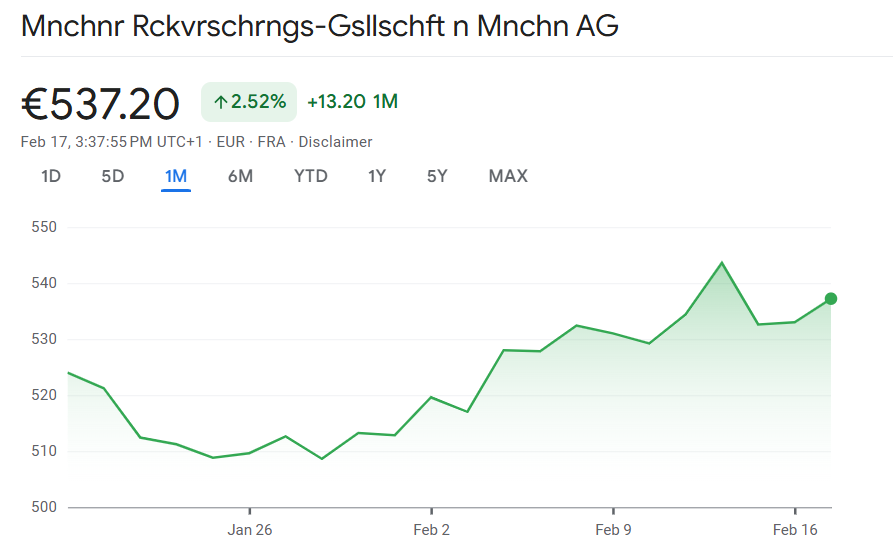This screenshot has width=893, height=545.
Task: Click the +13.20 1M change text
Action: (352, 102)
